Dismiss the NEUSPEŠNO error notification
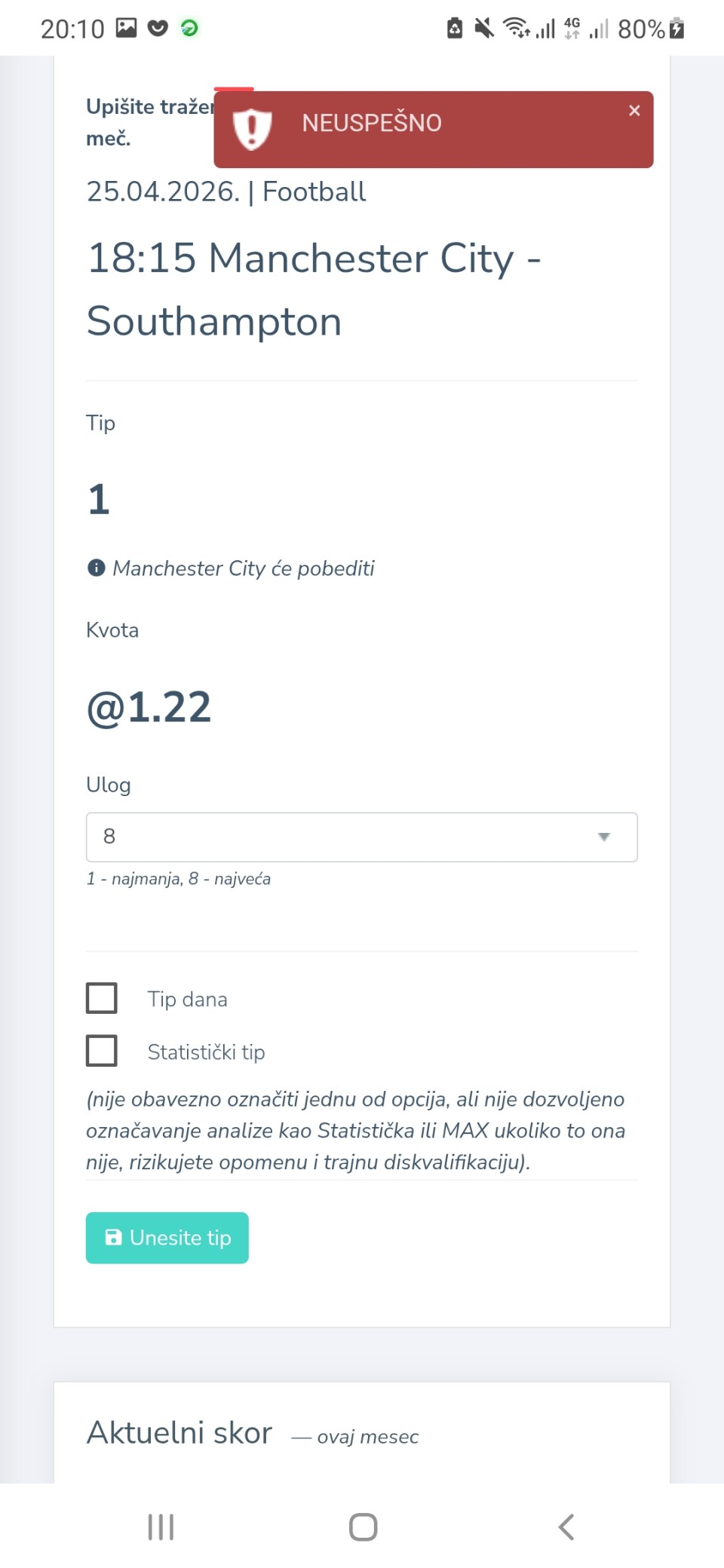Screen dimensions: 724x1568 point(634,111)
